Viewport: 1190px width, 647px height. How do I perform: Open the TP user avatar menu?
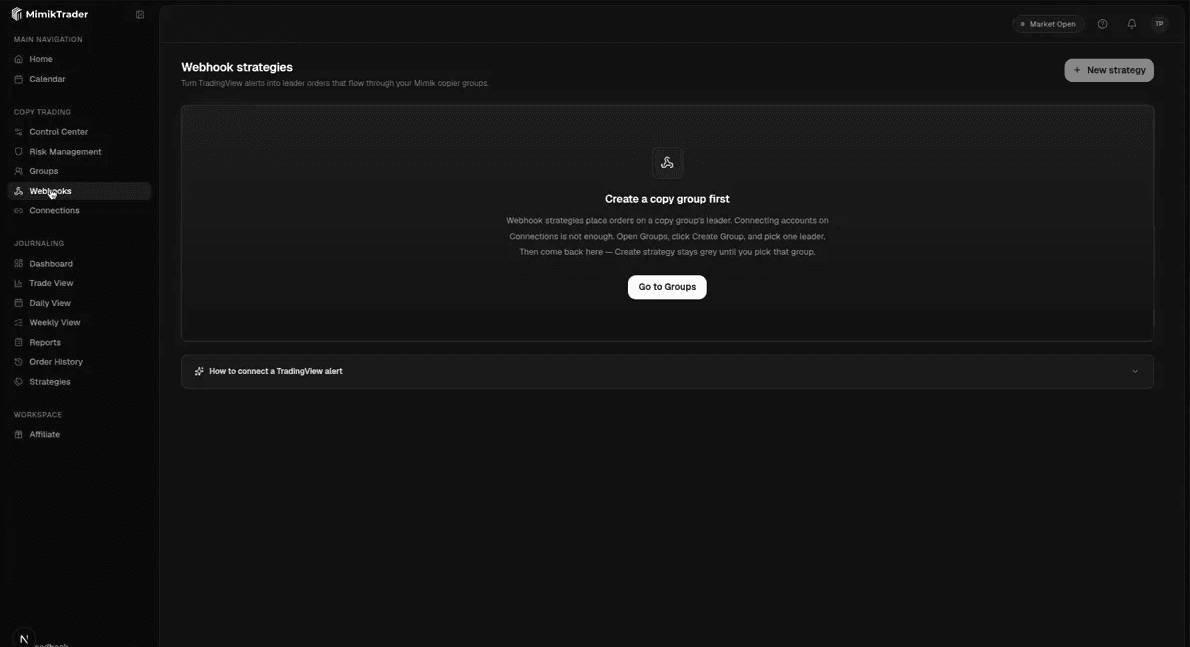[1159, 24]
